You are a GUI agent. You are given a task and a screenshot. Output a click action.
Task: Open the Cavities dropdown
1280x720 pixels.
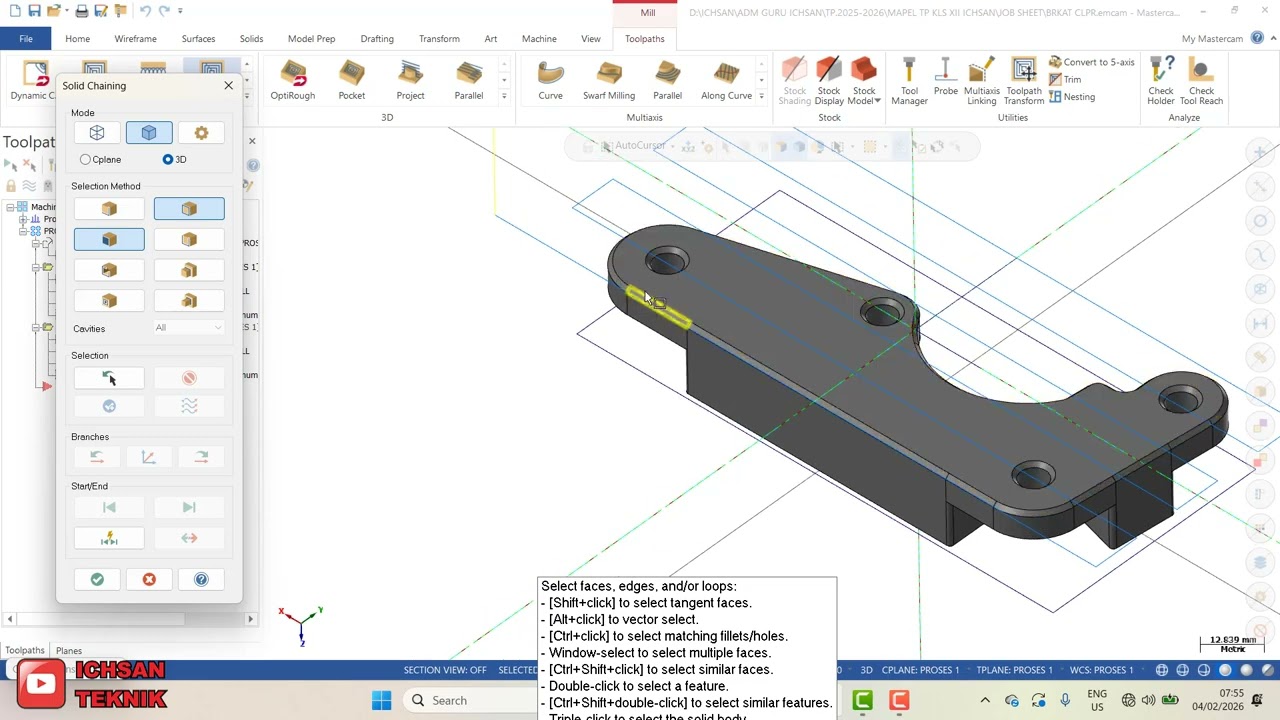pos(189,328)
